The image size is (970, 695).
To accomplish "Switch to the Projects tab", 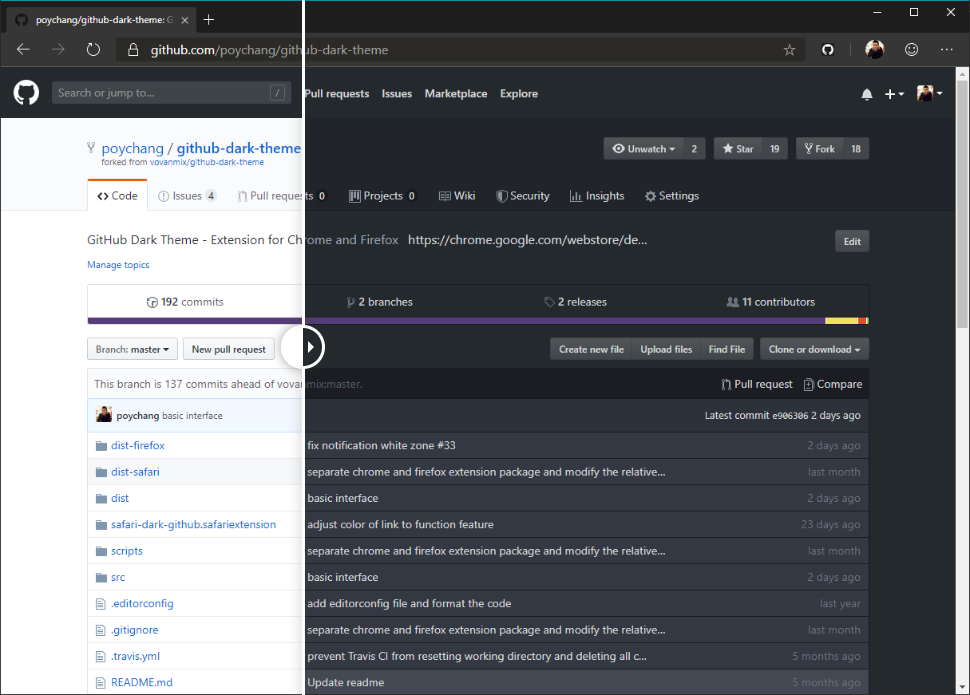I will 382,196.
